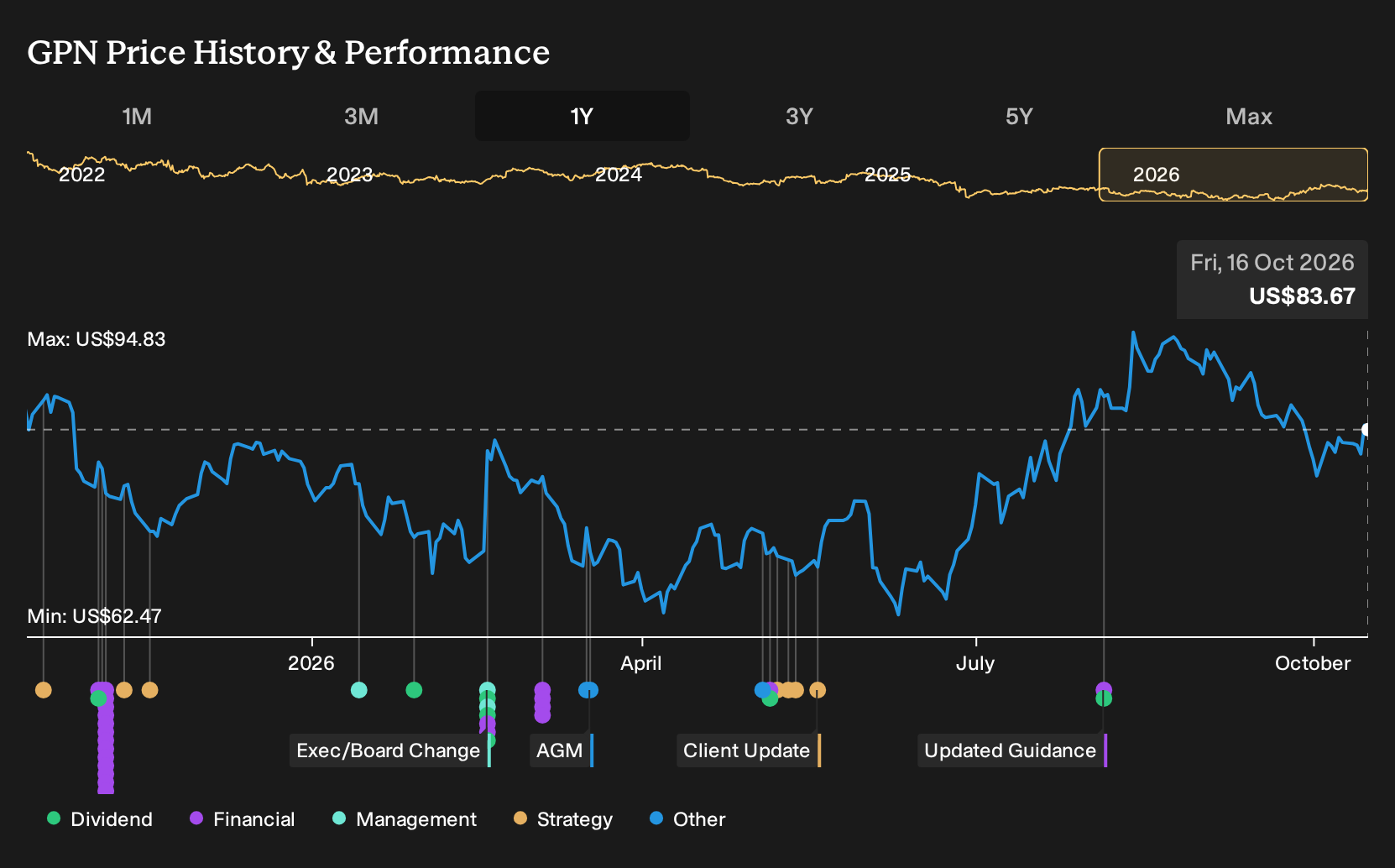Select the 1M time range tab
The width and height of the screenshot is (1395, 868).
click(137, 116)
